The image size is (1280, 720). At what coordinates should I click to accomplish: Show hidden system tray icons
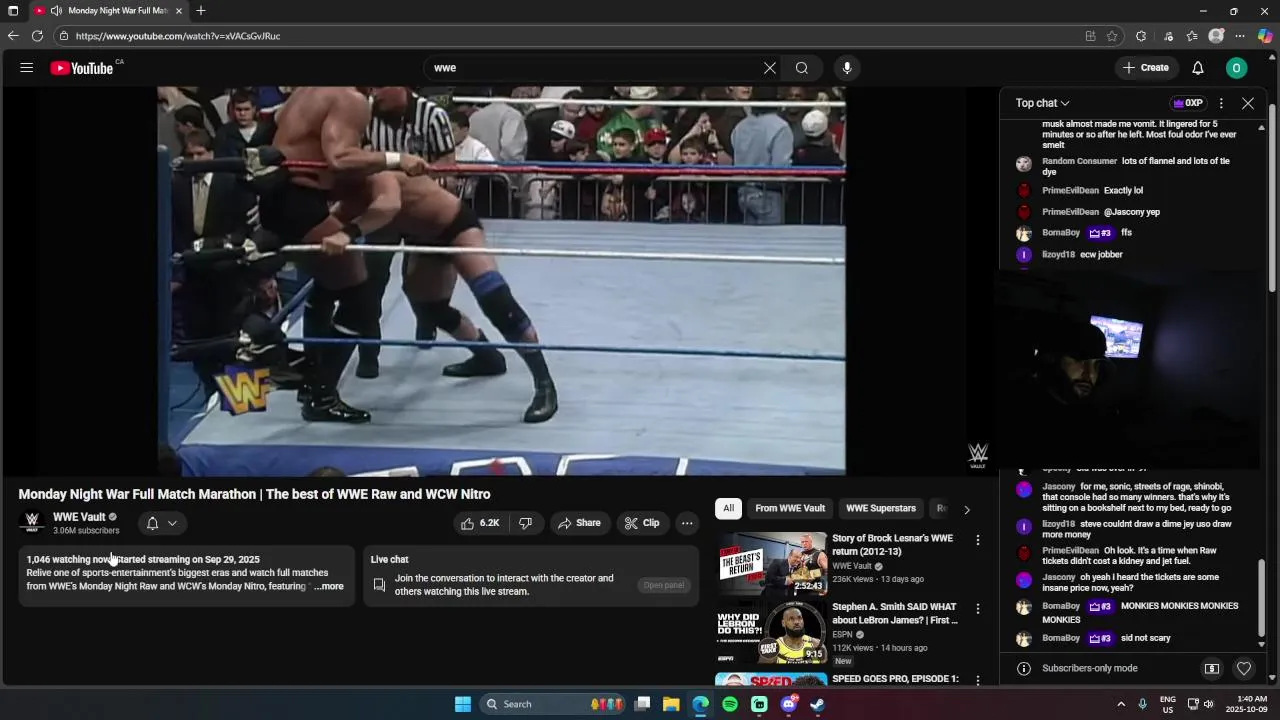1121,704
